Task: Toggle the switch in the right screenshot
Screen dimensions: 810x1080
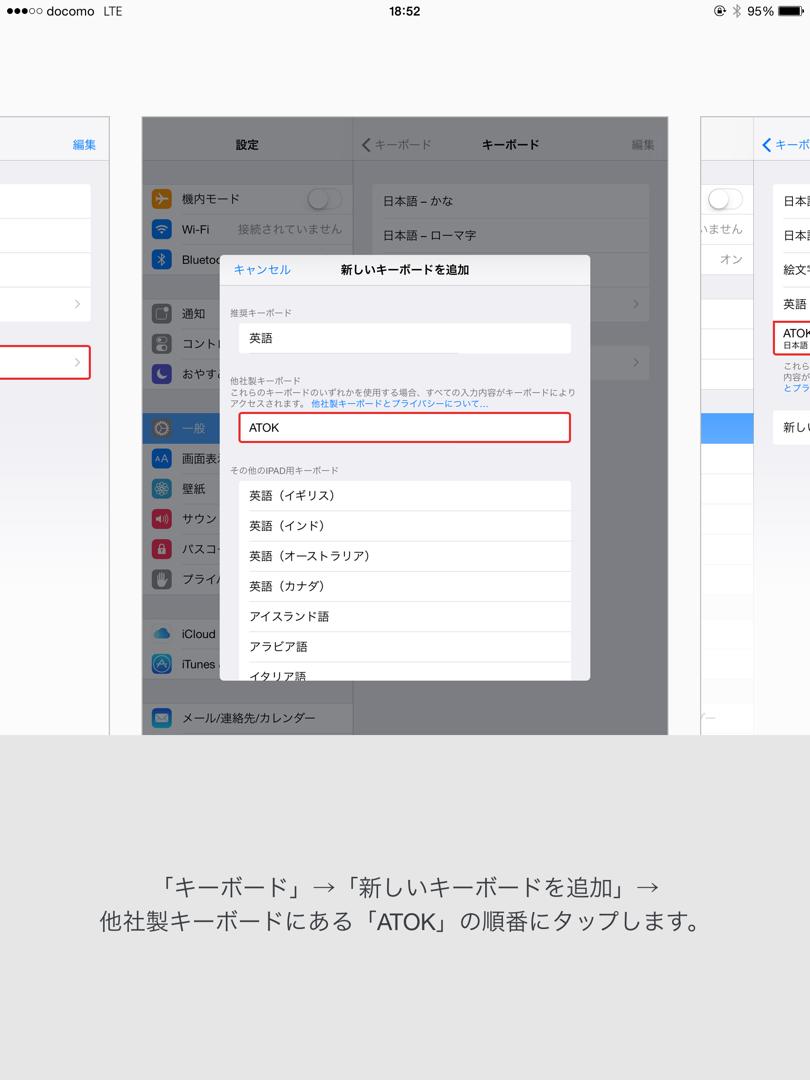Action: [725, 199]
